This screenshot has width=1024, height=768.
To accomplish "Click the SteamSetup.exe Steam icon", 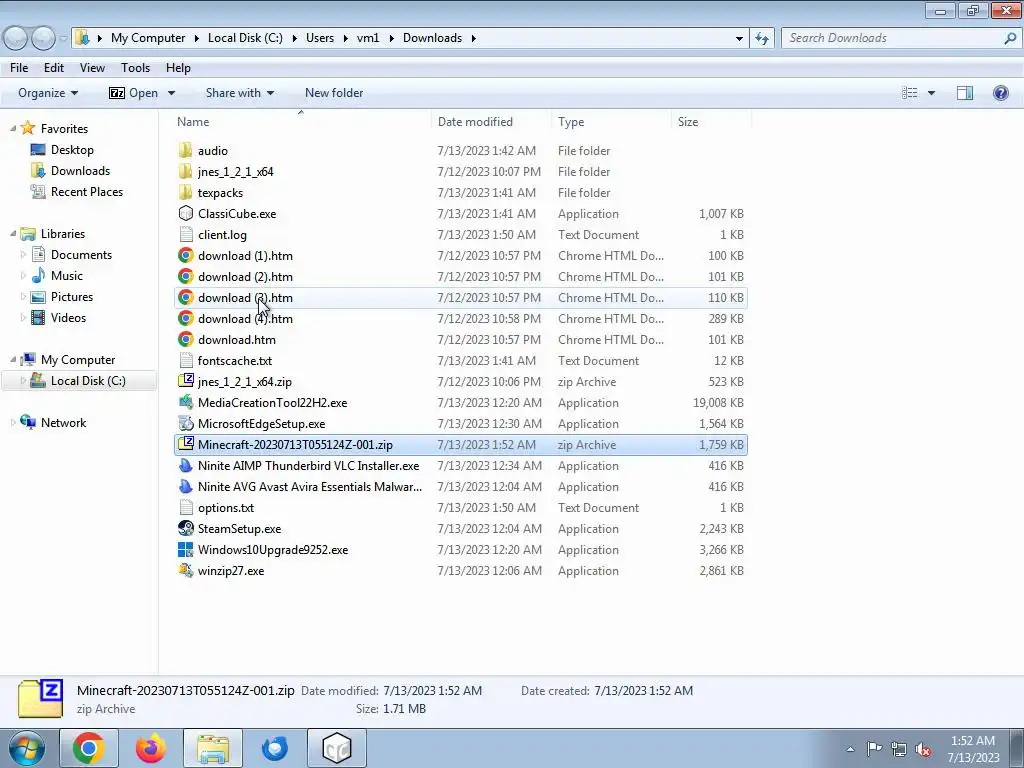I will pos(185,528).
